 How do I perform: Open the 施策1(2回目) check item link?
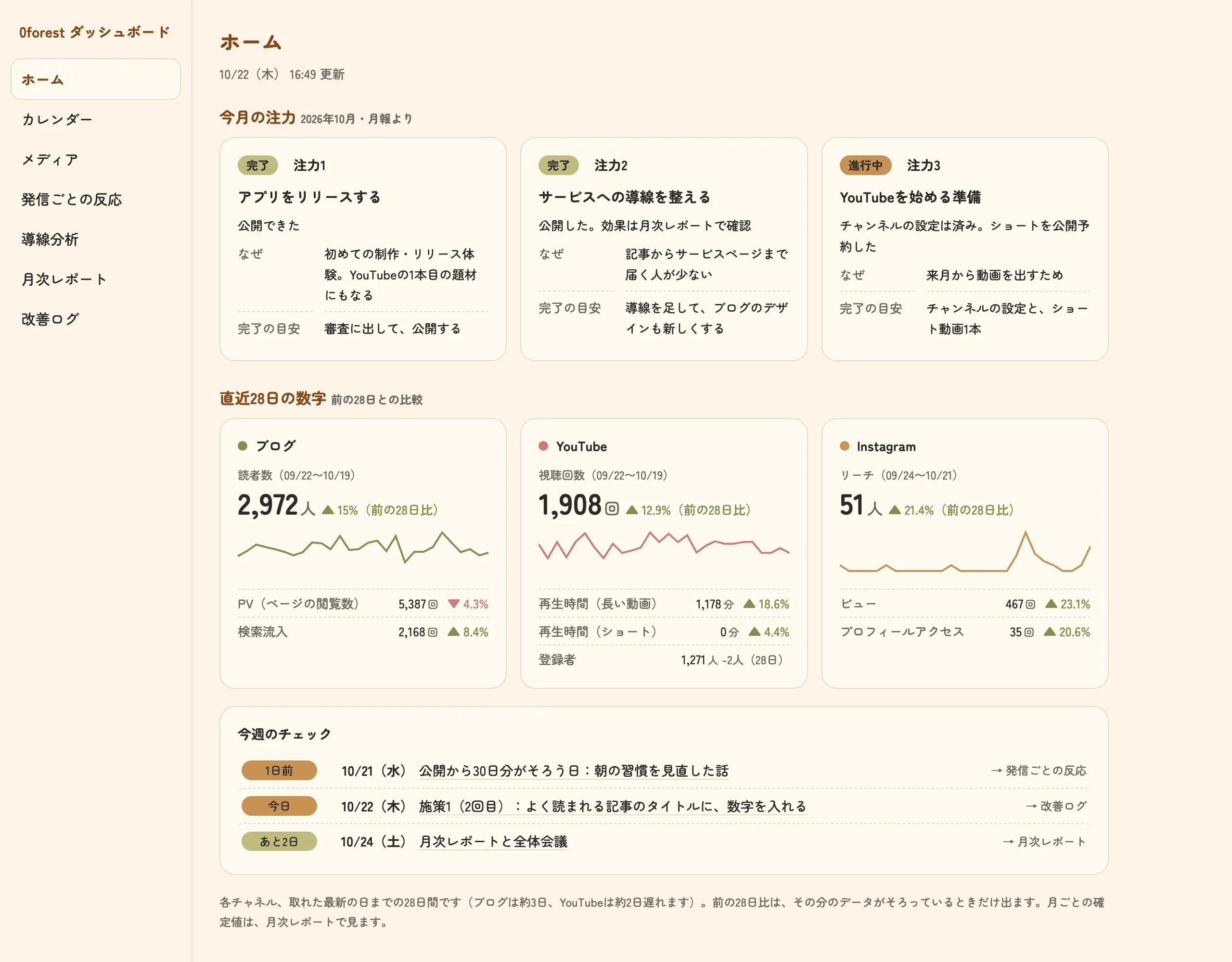(613, 806)
